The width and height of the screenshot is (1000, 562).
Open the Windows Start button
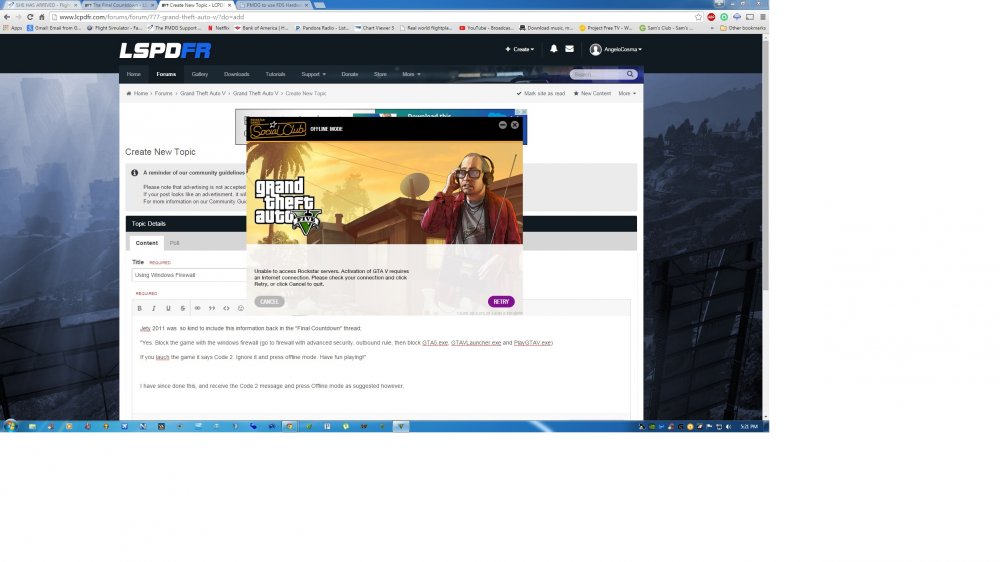point(10,426)
